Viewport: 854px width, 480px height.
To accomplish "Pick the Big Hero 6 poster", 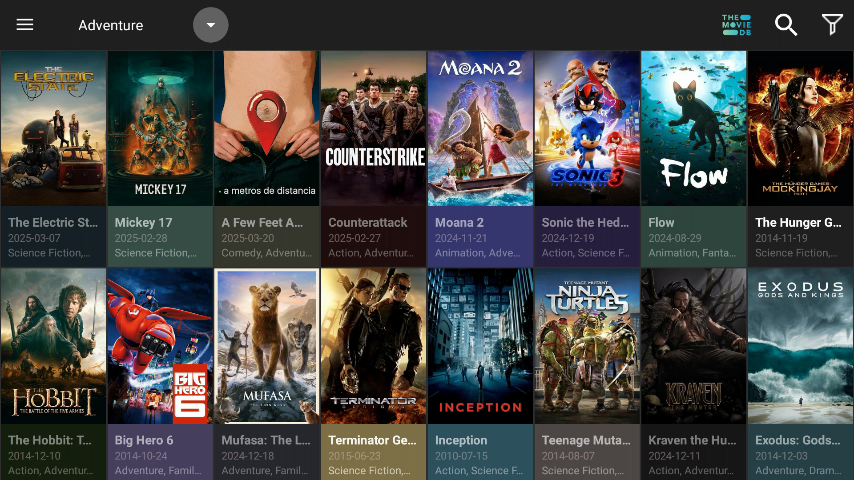I will (160, 346).
